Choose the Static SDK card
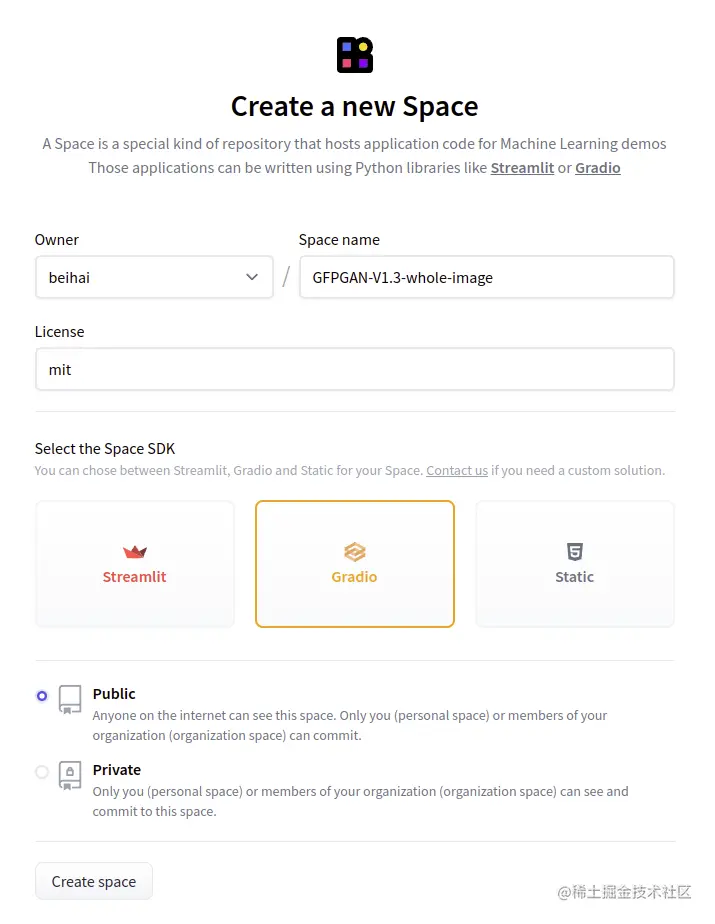This screenshot has width=715, height=924. (x=575, y=564)
